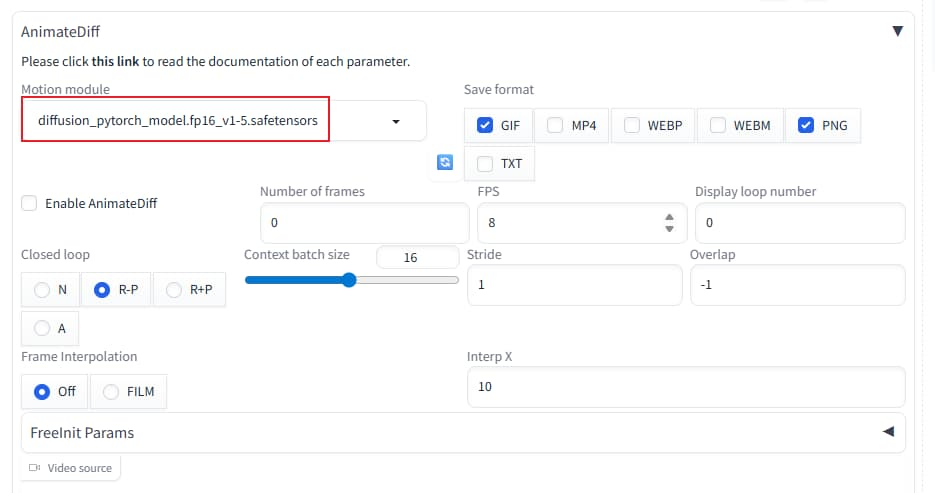Click the Number of frames field
The image size is (935, 493).
pos(363,222)
